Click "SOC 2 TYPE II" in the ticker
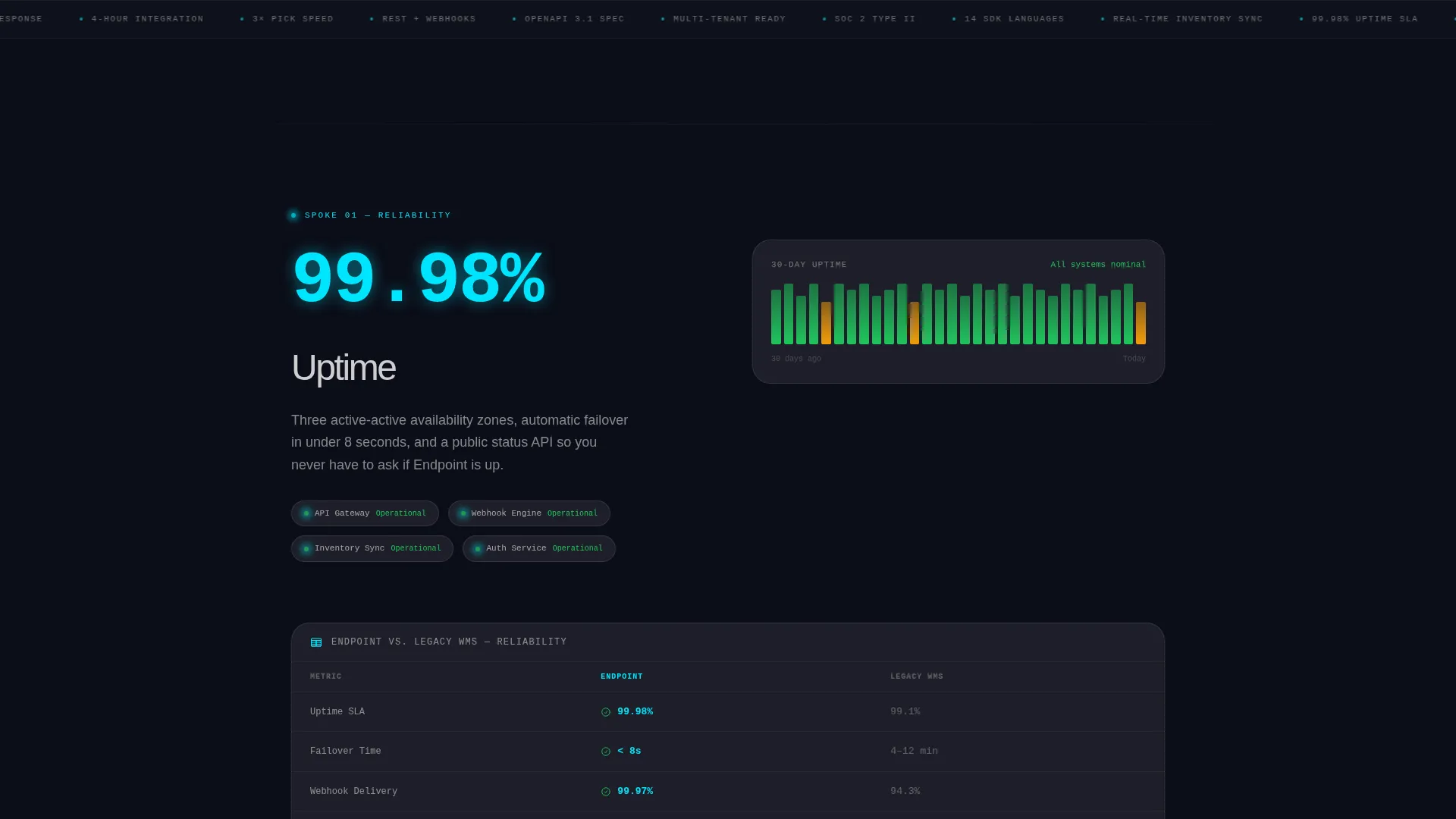 (875, 19)
